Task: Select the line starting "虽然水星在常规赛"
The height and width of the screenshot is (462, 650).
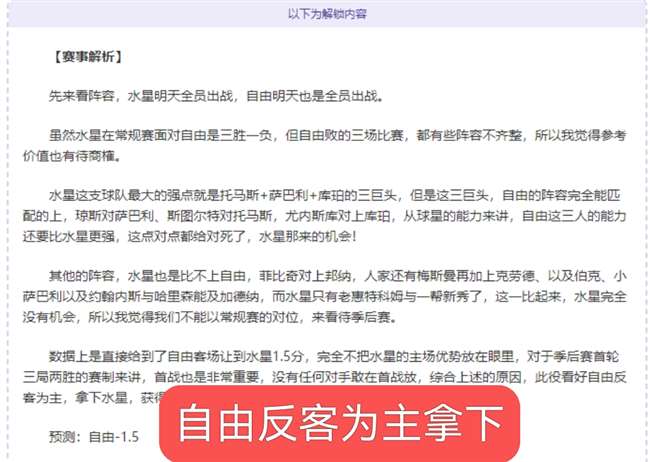Action: [x=337, y=135]
